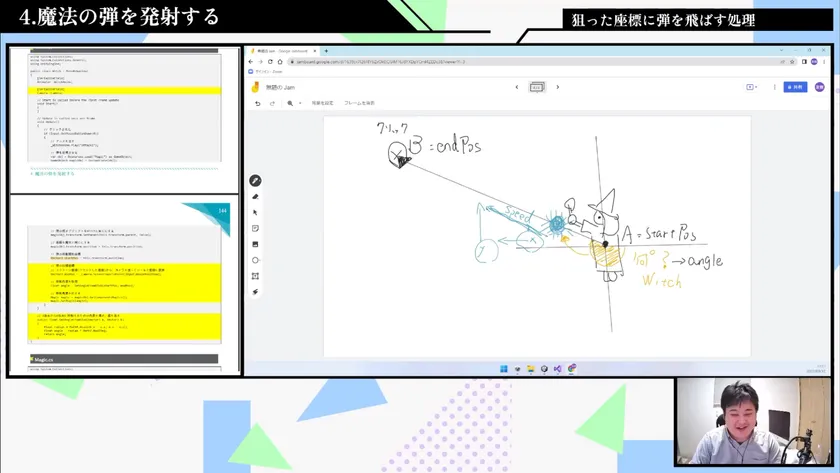Open the Jamboard more options menu

pos(775,87)
